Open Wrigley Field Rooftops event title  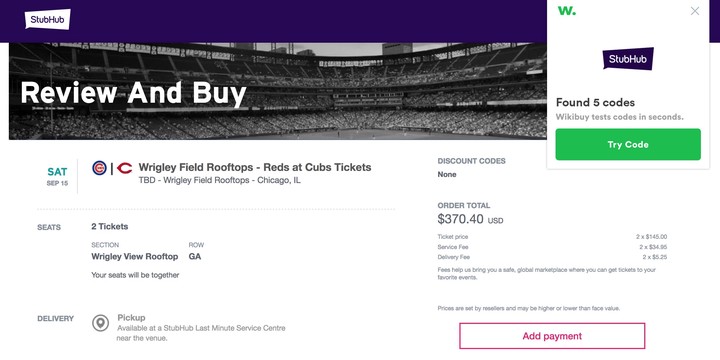[255, 167]
